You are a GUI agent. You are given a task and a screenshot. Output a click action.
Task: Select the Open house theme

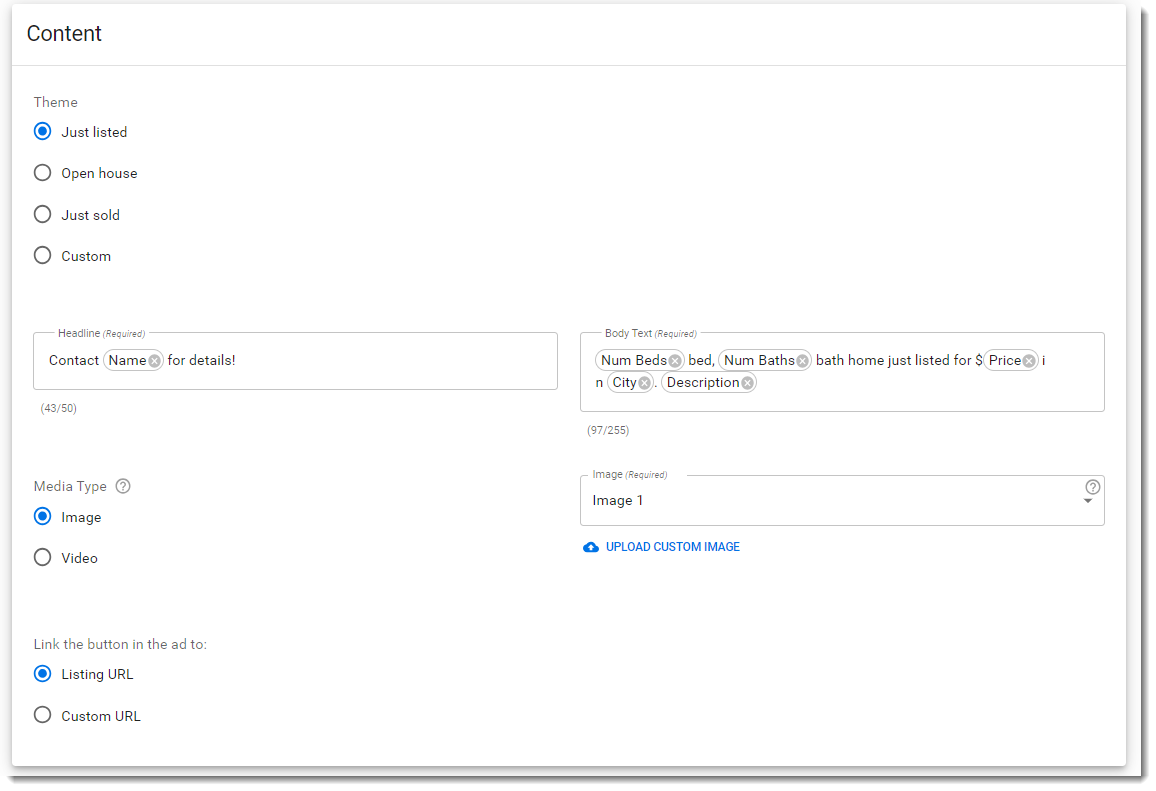point(42,173)
